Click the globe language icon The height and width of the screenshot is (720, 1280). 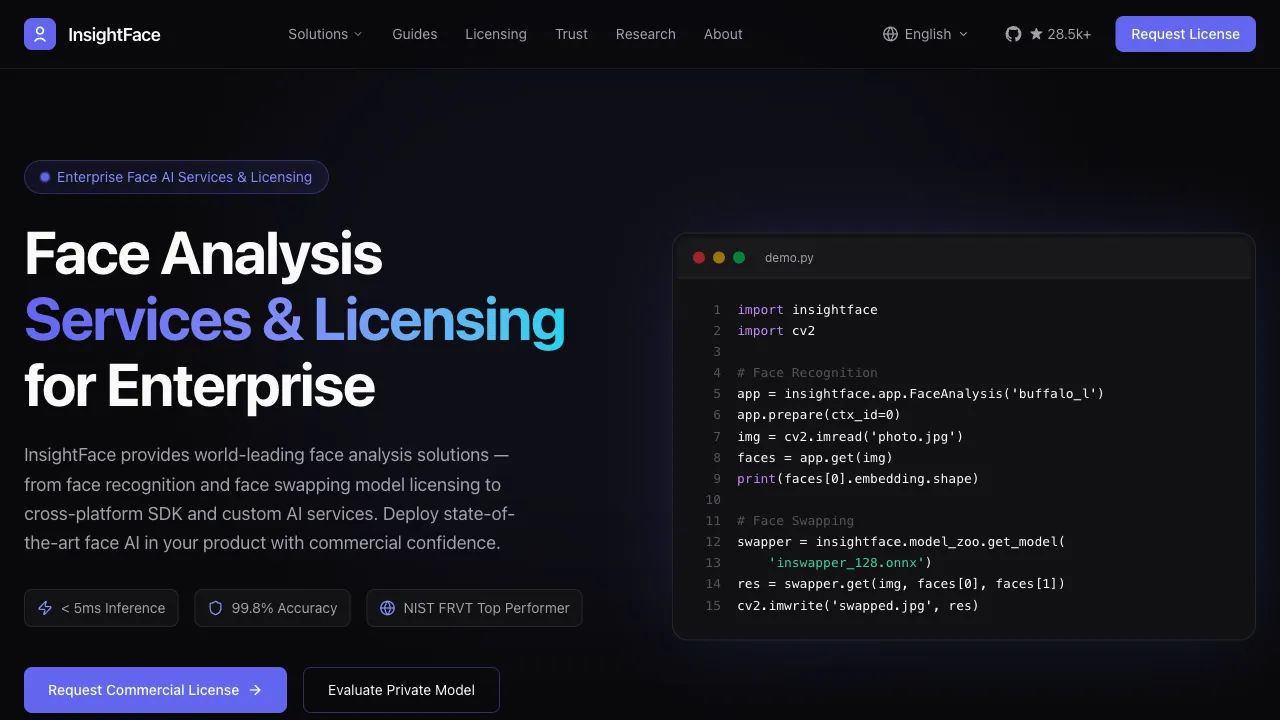pyautogui.click(x=890, y=34)
